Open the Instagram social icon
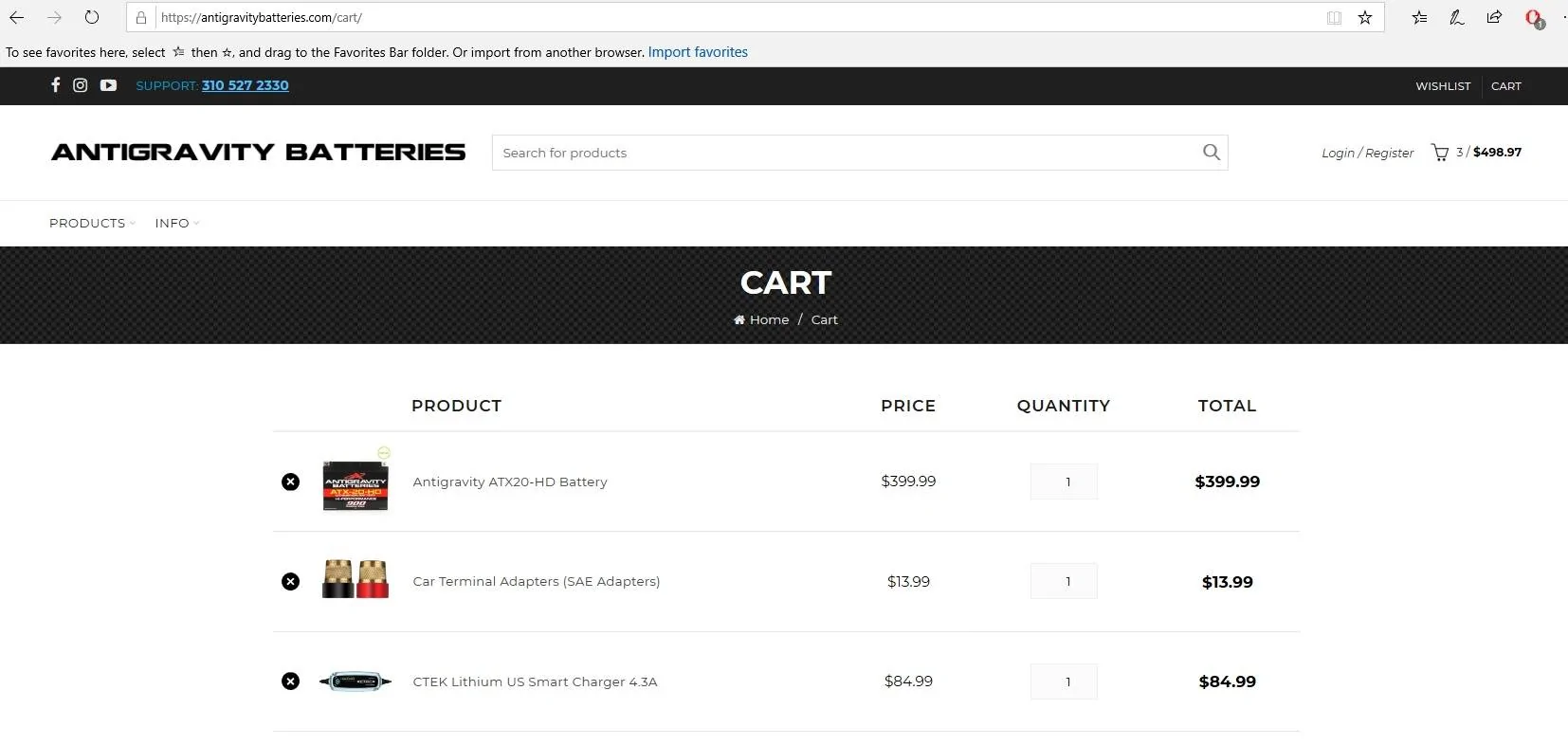The height and width of the screenshot is (745, 1568). tap(81, 85)
